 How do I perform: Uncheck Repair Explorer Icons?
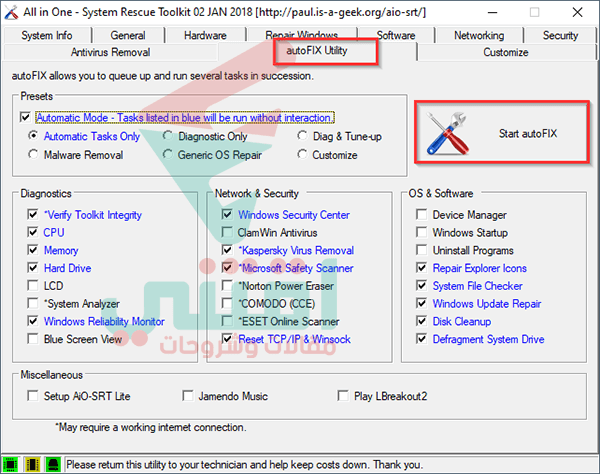click(x=422, y=267)
